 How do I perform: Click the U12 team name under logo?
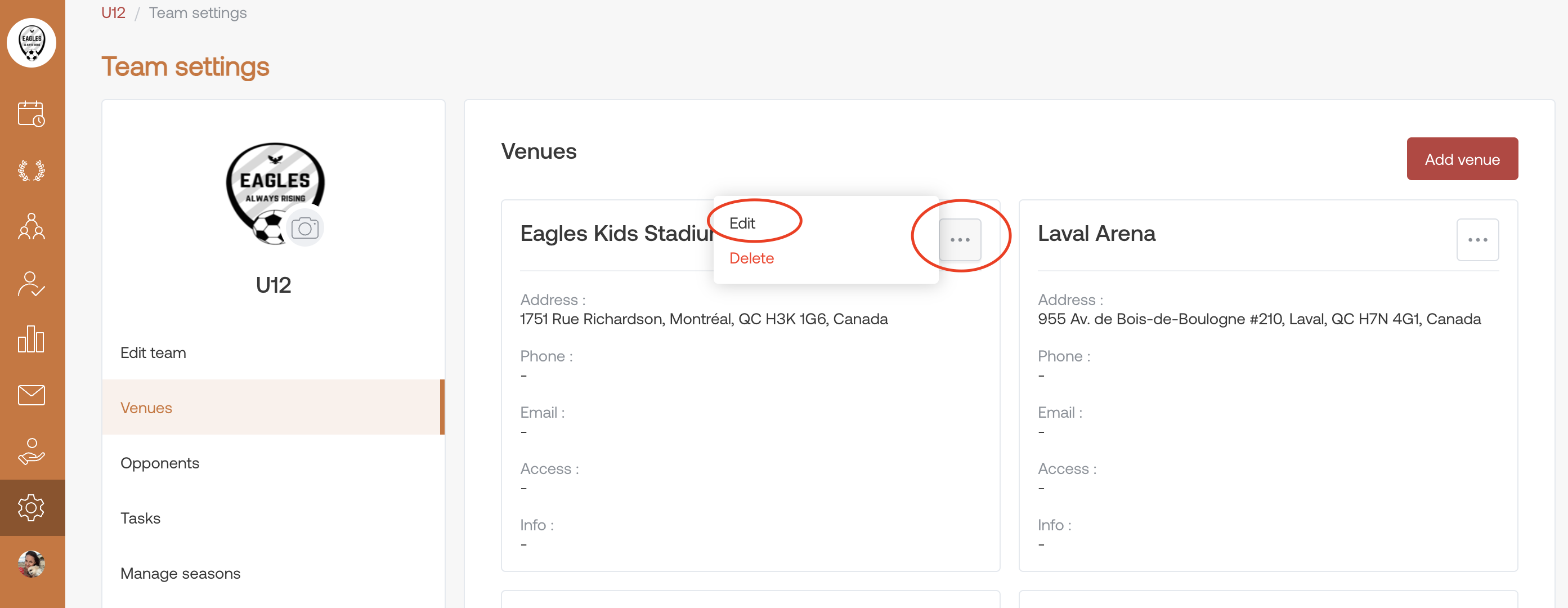pos(274,285)
